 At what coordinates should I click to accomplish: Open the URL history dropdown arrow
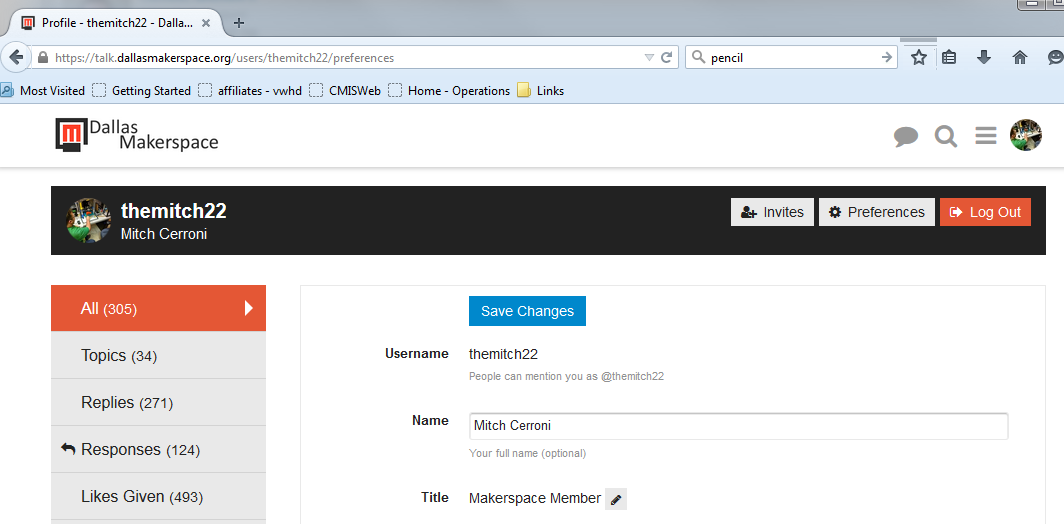pos(649,58)
